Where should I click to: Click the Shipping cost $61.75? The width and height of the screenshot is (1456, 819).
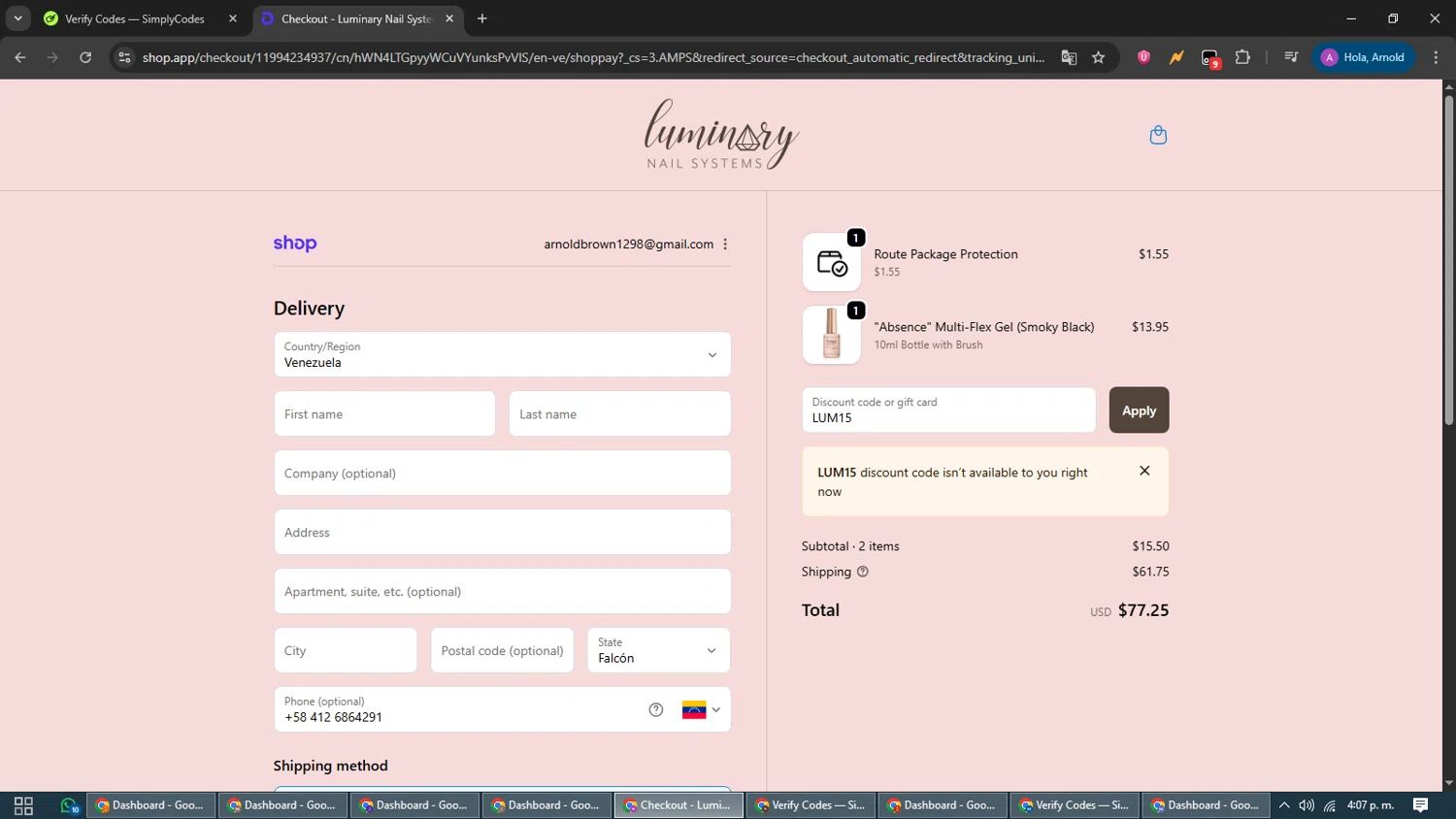(1150, 572)
